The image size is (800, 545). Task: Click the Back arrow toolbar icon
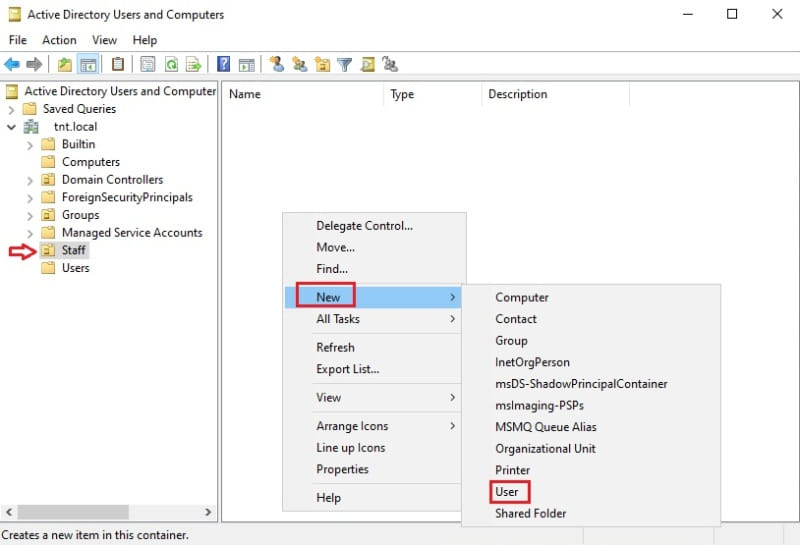pos(12,64)
